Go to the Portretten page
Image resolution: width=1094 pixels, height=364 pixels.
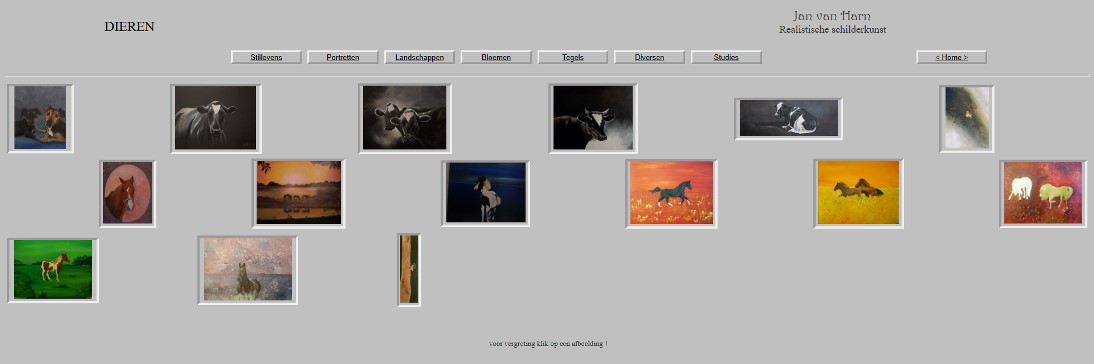coord(343,57)
